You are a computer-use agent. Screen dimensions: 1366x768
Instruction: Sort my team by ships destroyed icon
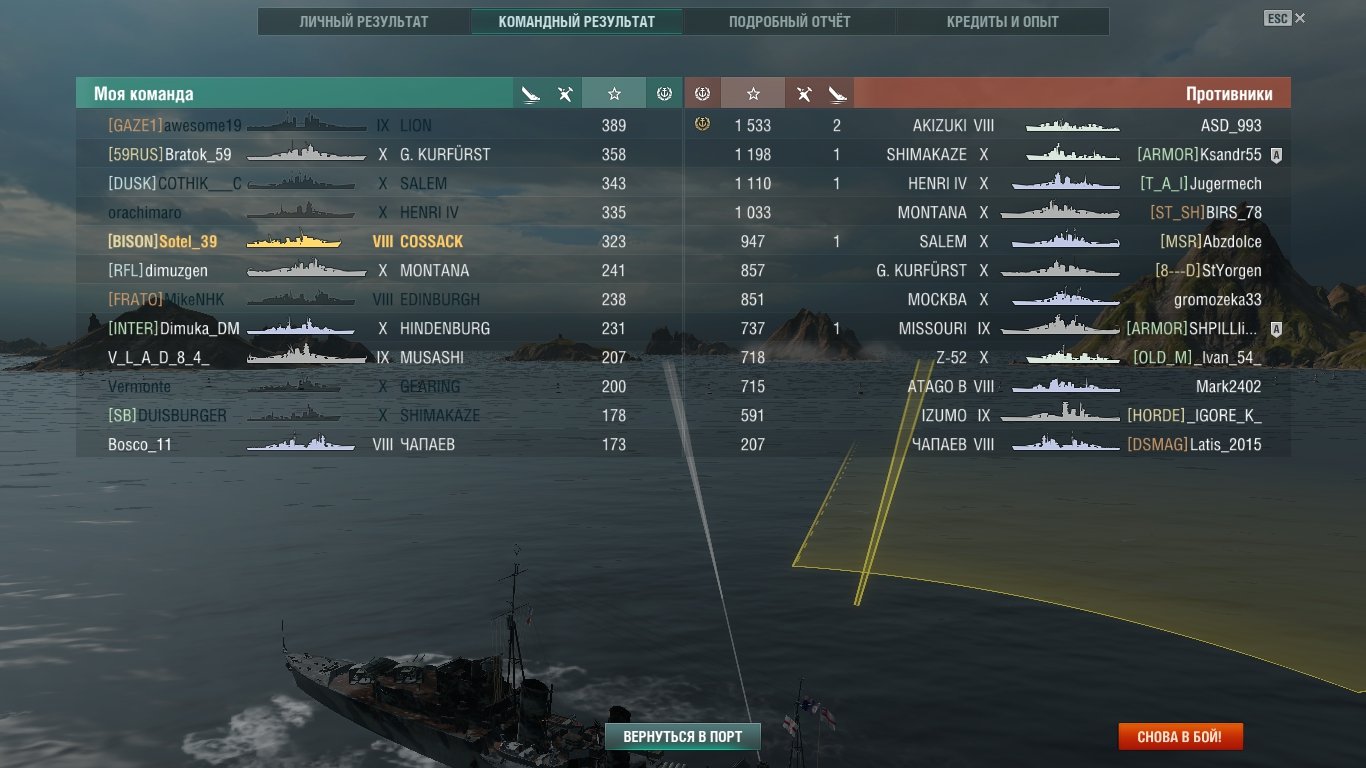click(x=531, y=94)
